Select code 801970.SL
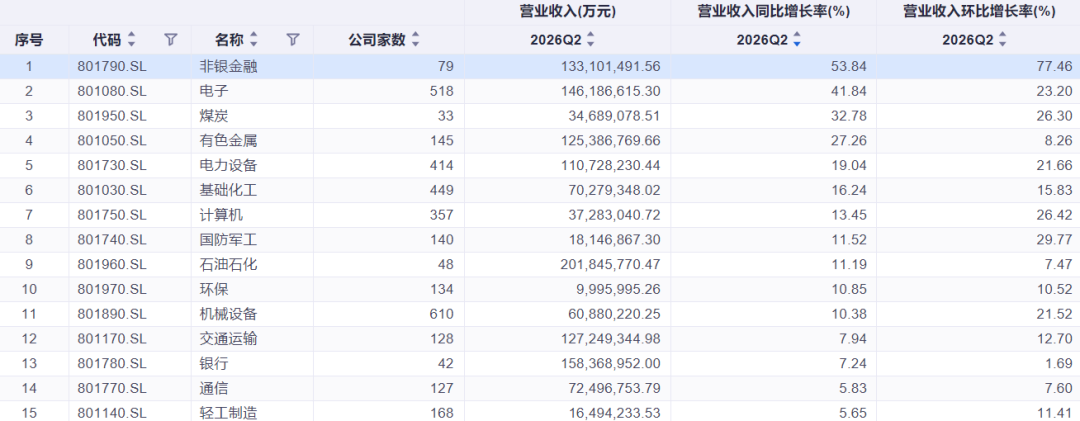 pyautogui.click(x=112, y=289)
